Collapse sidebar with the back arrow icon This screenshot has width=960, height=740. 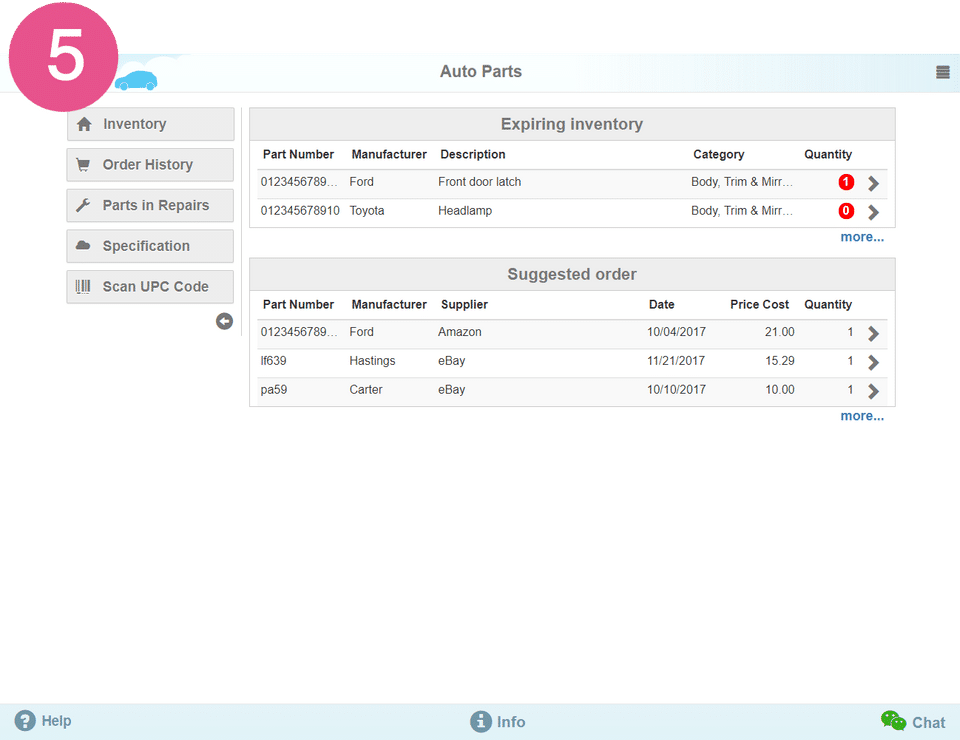point(224,321)
